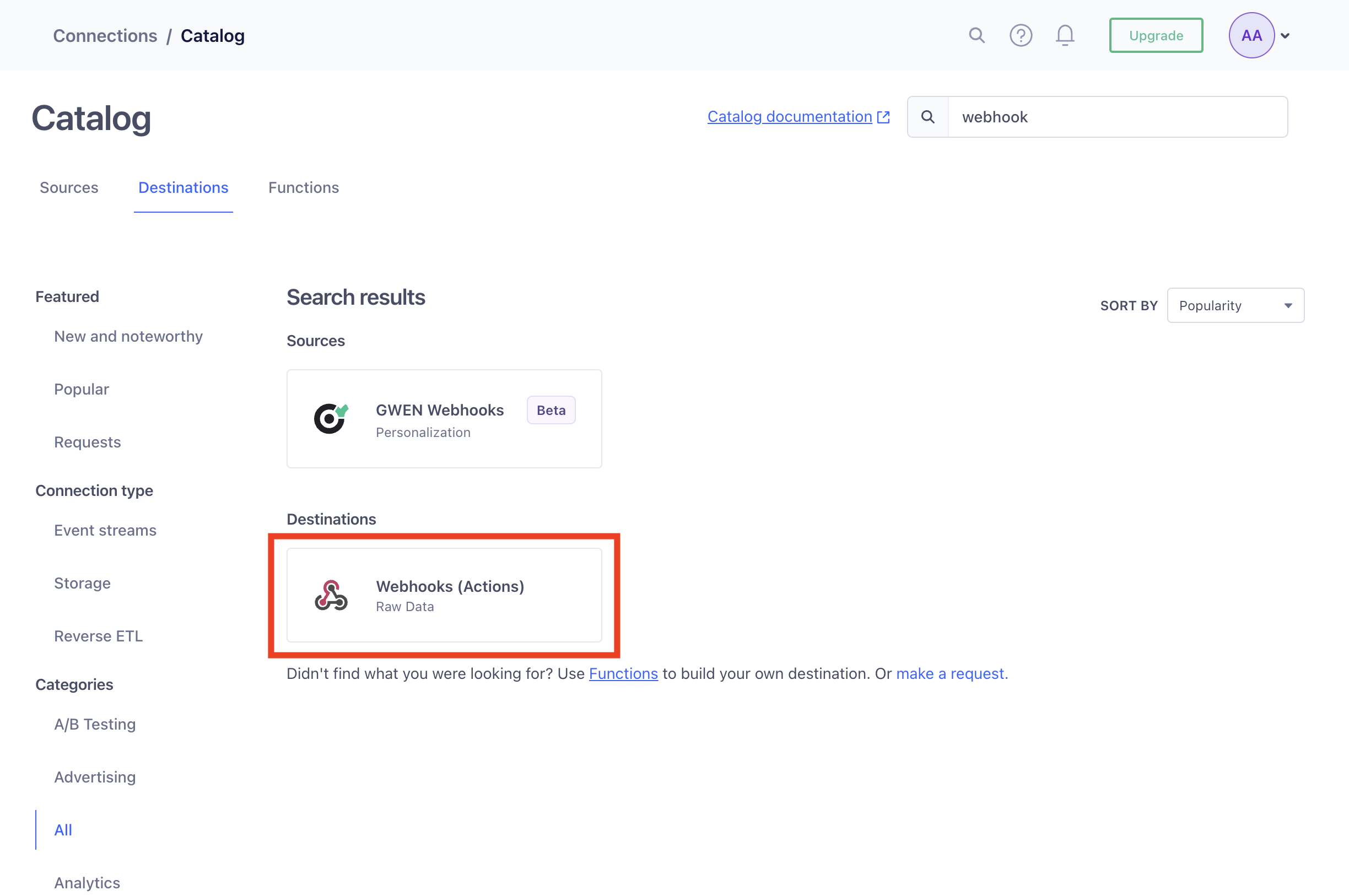1349x896 pixels.
Task: Click the GWEN Webhooks logo icon
Action: pos(331,419)
